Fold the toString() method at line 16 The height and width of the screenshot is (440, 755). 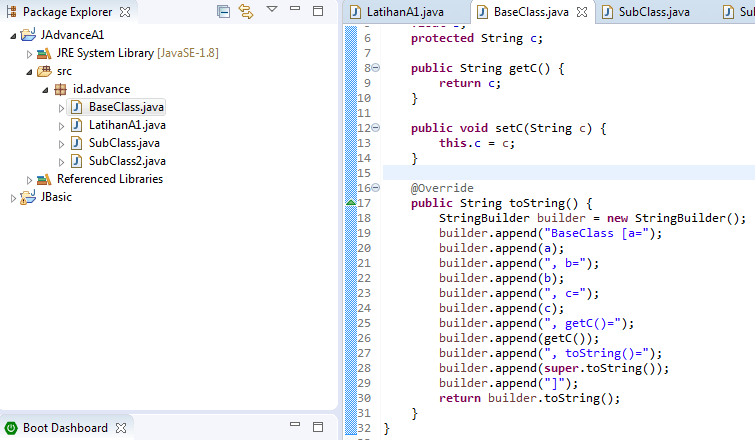click(376, 188)
